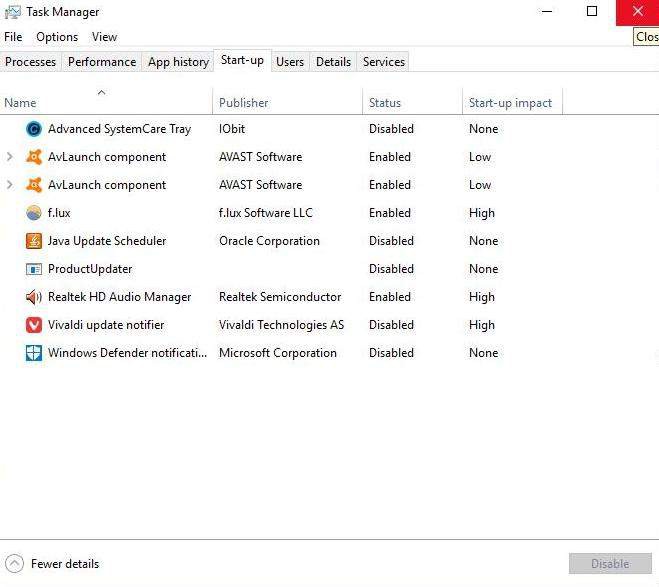Switch to the Processes tab

(x=30, y=62)
